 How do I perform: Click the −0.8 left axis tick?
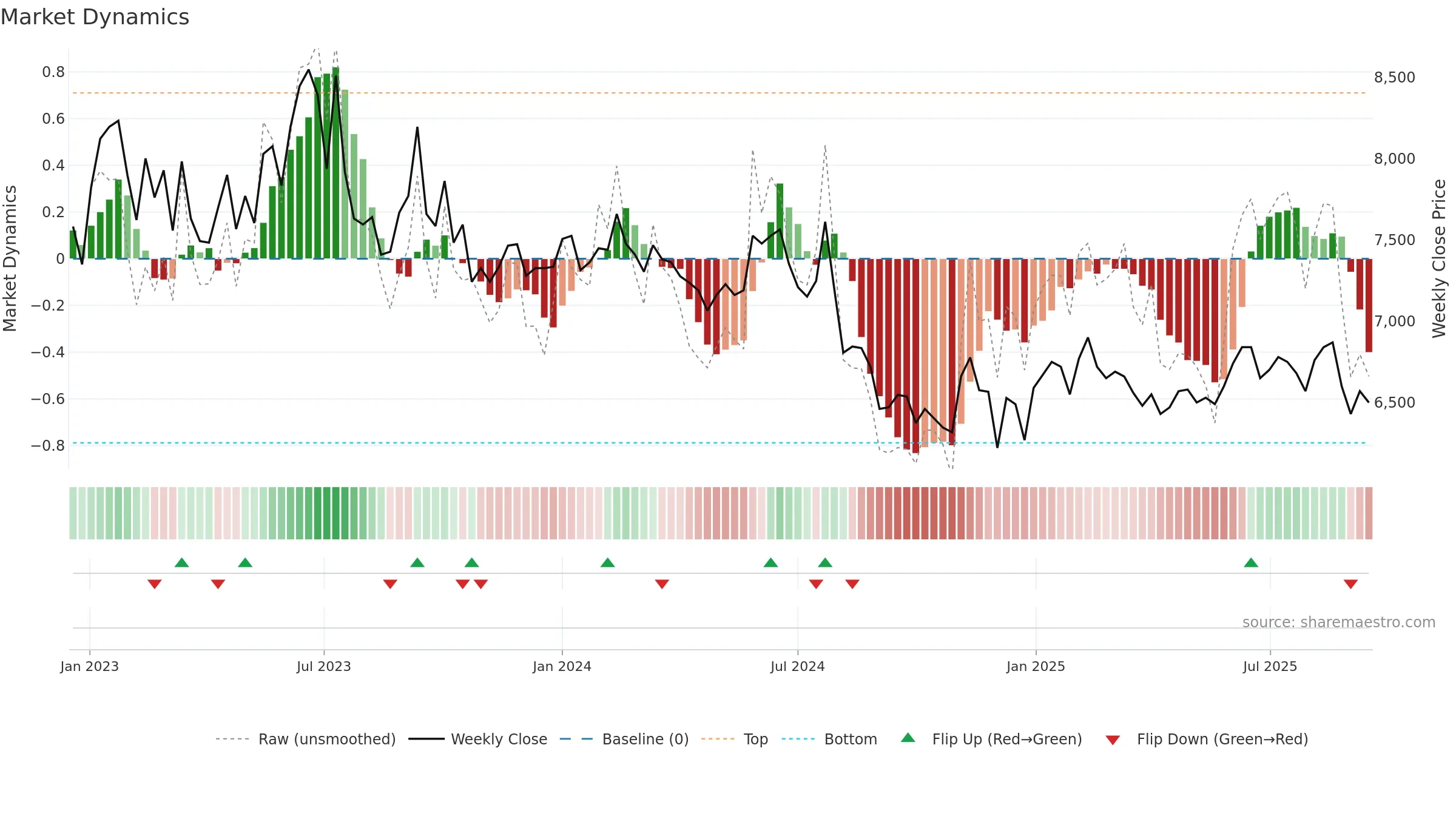48,446
